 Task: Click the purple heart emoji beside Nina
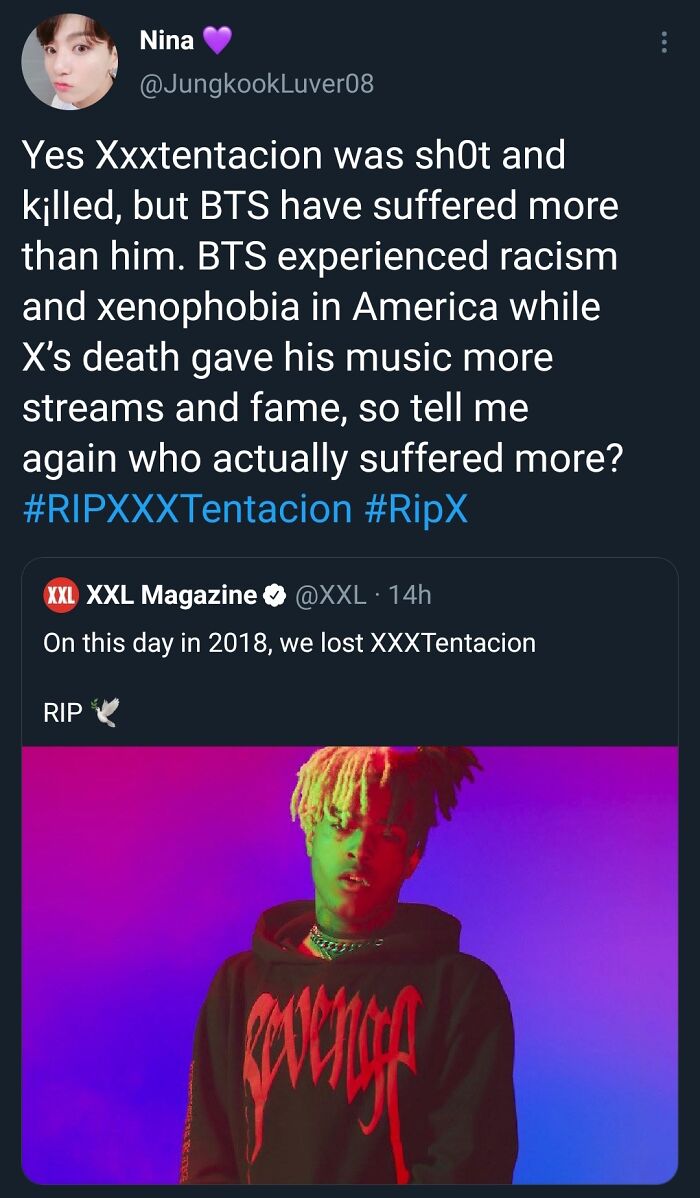click(x=217, y=40)
